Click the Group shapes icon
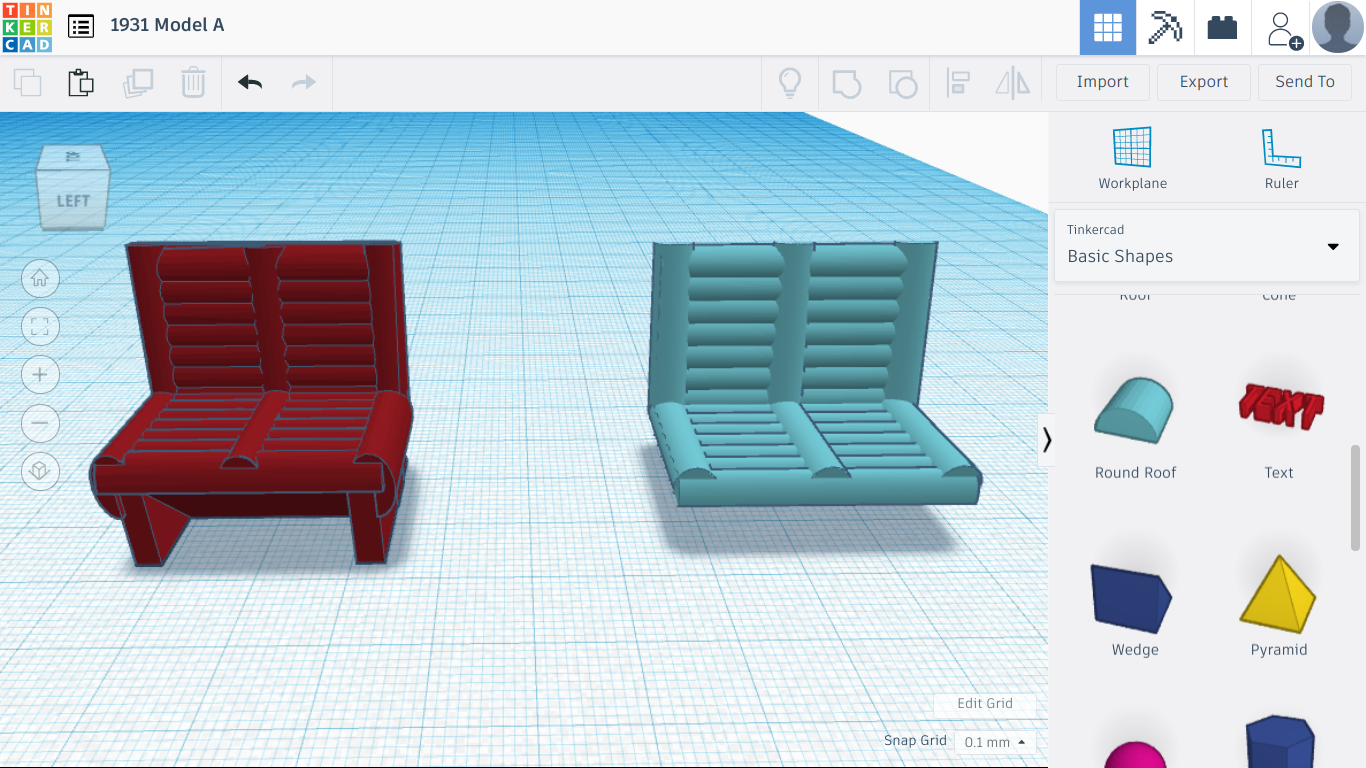The height and width of the screenshot is (768, 1366). click(x=846, y=82)
